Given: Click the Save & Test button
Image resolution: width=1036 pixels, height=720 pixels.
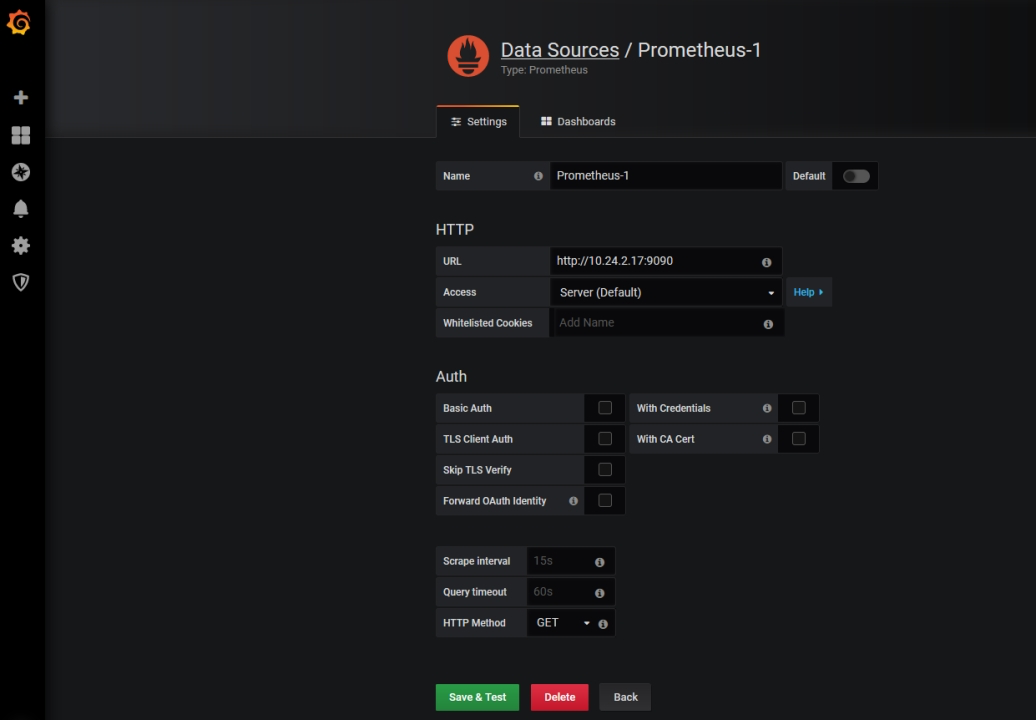Looking at the screenshot, I should pos(477,697).
